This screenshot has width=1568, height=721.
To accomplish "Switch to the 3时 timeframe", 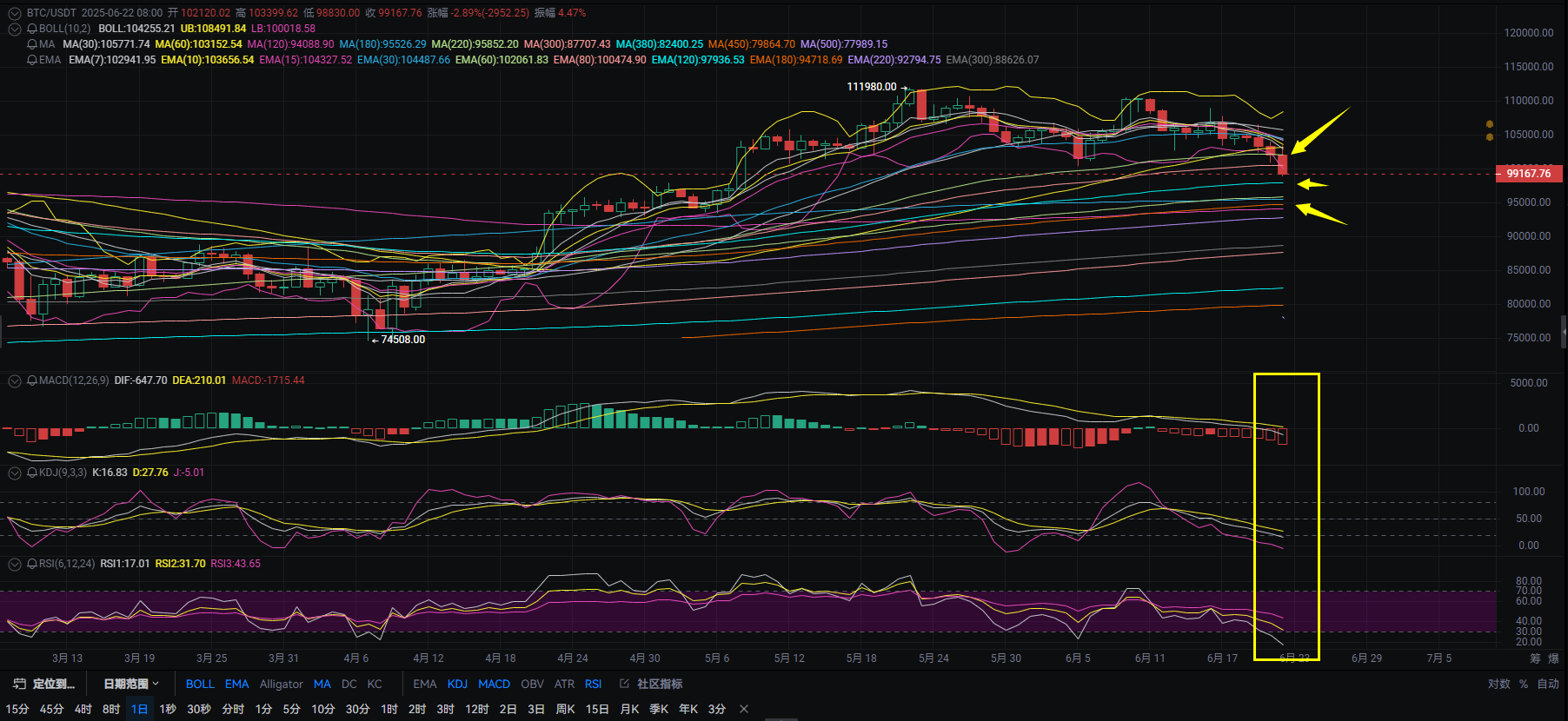I will 445,709.
